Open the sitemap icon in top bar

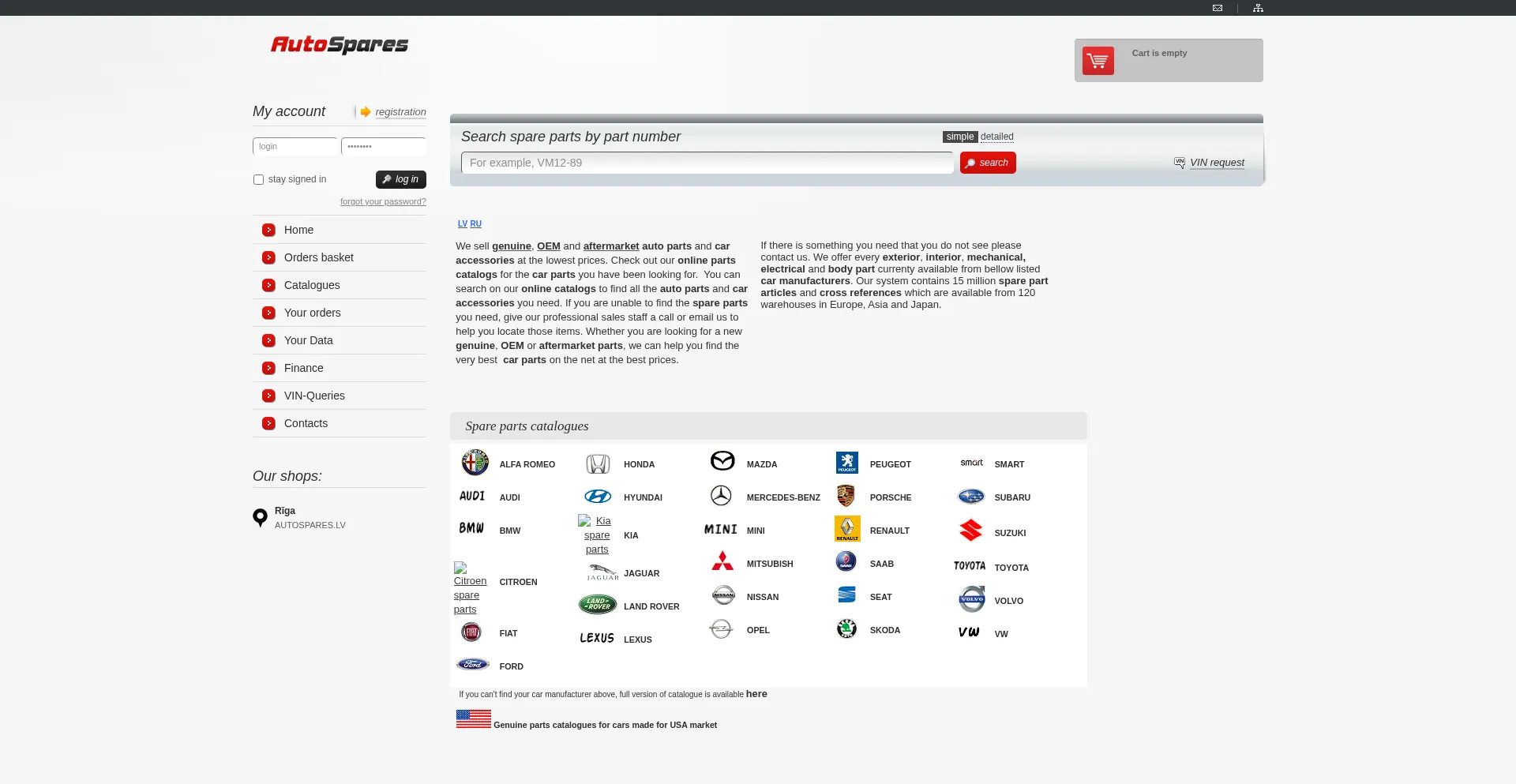tap(1258, 8)
